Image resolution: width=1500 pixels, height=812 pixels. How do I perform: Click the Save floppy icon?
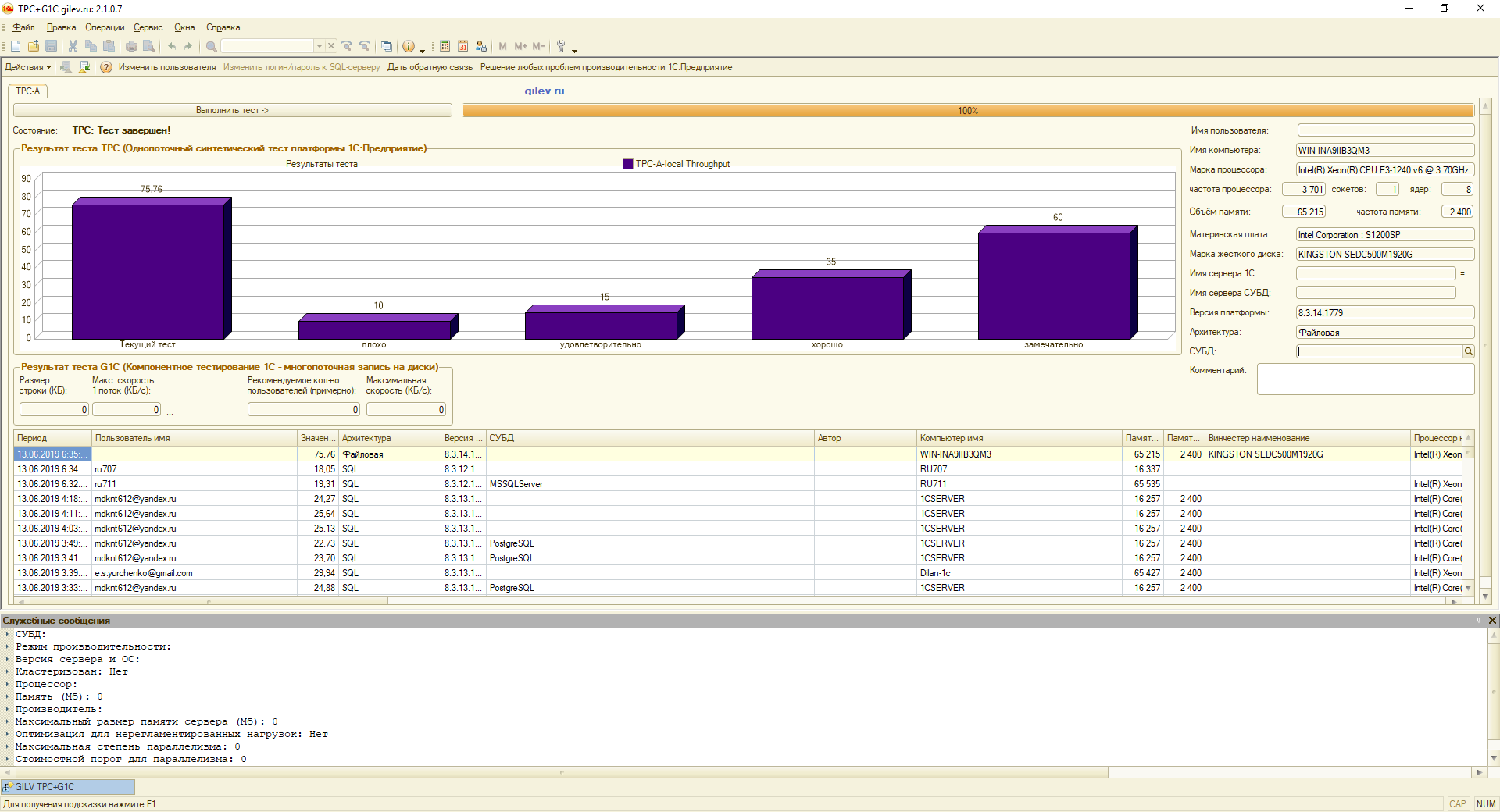[x=52, y=46]
